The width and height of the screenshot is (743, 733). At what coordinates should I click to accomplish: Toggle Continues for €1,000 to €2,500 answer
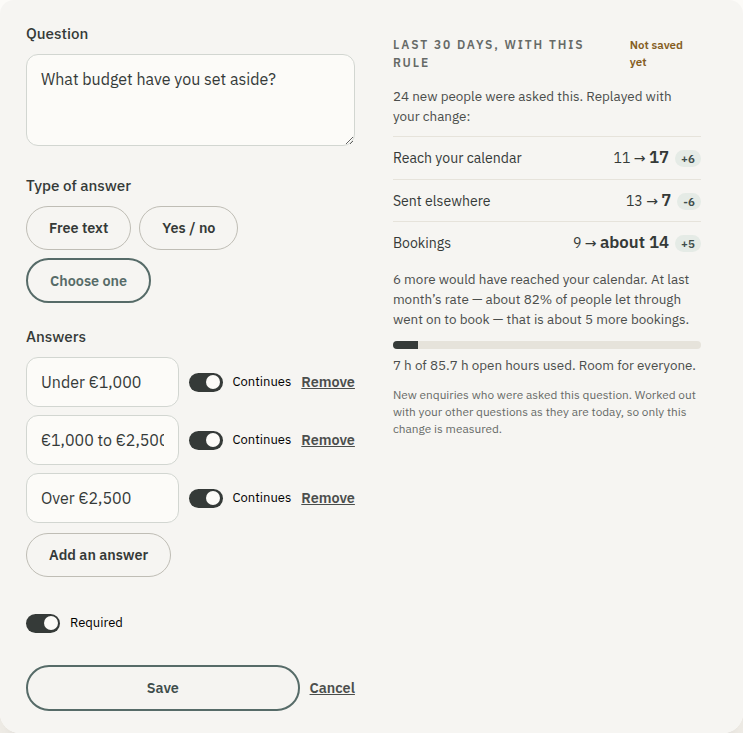(x=206, y=441)
